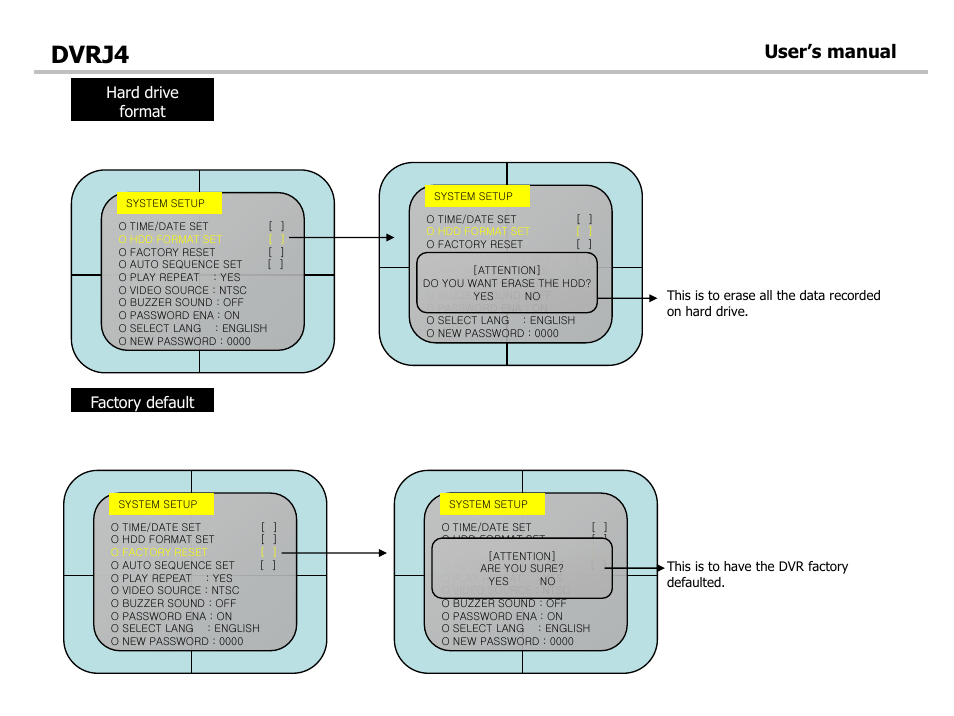The image size is (954, 716).
Task: Select SELECT LANG : ENGLISH on the erase HDD dialog screen
Action: click(x=501, y=321)
